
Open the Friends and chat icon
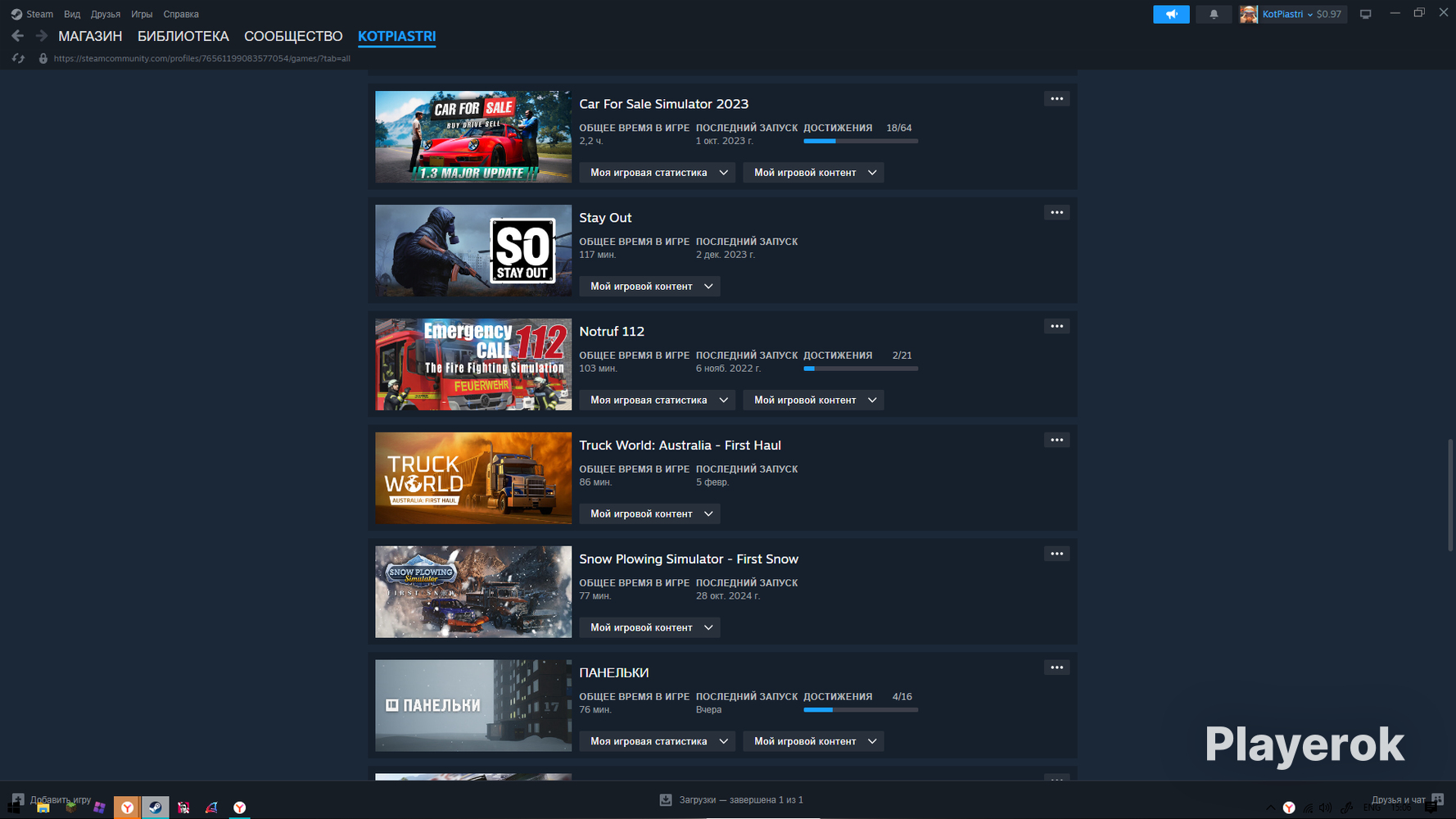pos(1437,799)
